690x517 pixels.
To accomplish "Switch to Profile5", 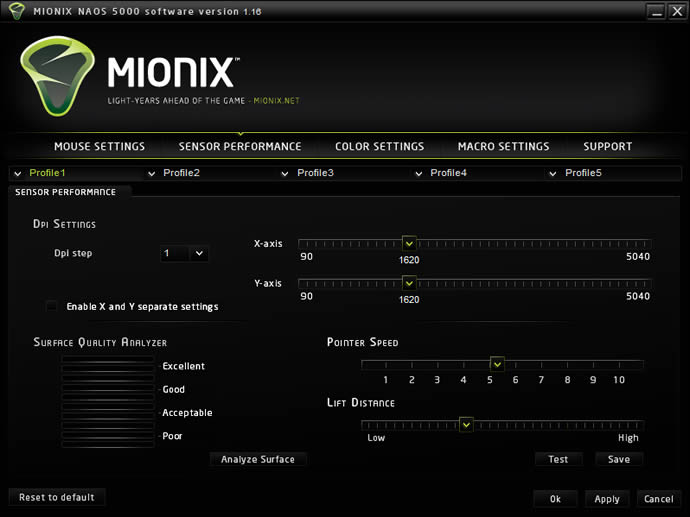I will [583, 173].
